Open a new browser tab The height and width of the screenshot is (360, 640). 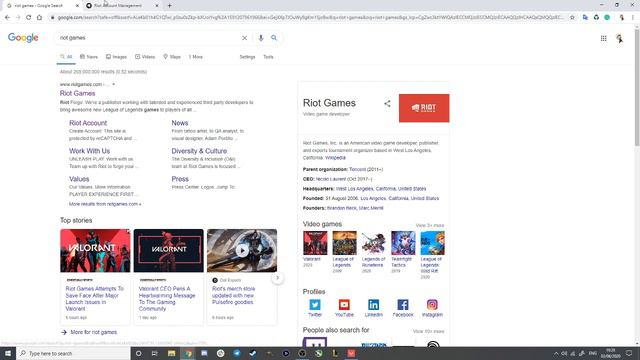169,6
